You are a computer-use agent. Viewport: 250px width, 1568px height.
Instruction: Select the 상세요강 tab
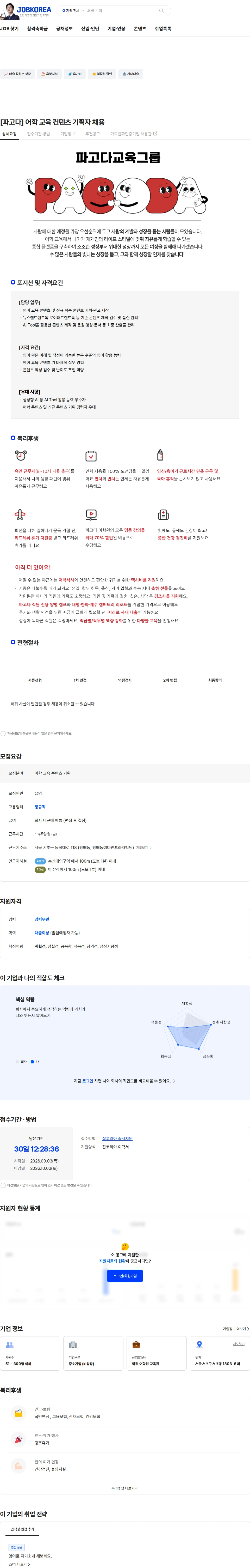[9, 134]
